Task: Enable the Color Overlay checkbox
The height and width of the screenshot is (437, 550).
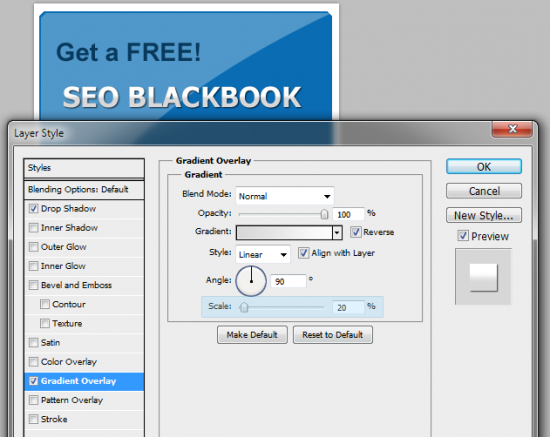Action: (x=33, y=362)
